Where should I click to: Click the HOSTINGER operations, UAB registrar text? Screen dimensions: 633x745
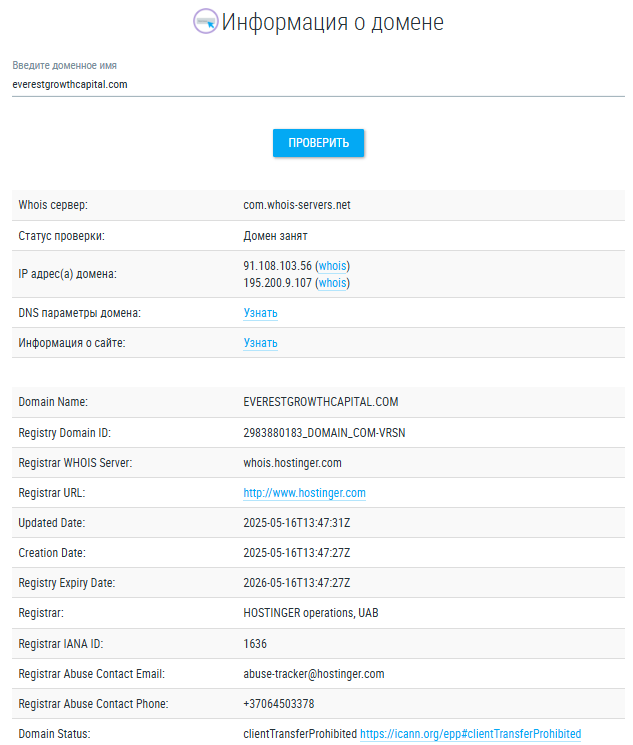311,613
